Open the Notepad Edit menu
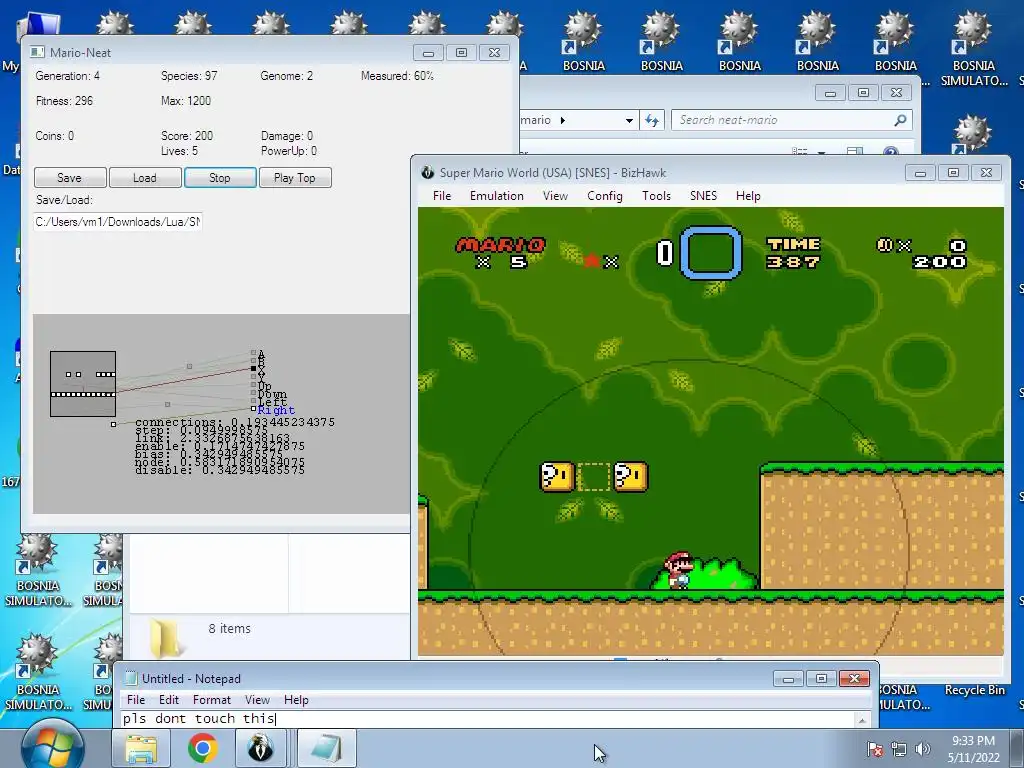The height and width of the screenshot is (768, 1024). (x=168, y=699)
